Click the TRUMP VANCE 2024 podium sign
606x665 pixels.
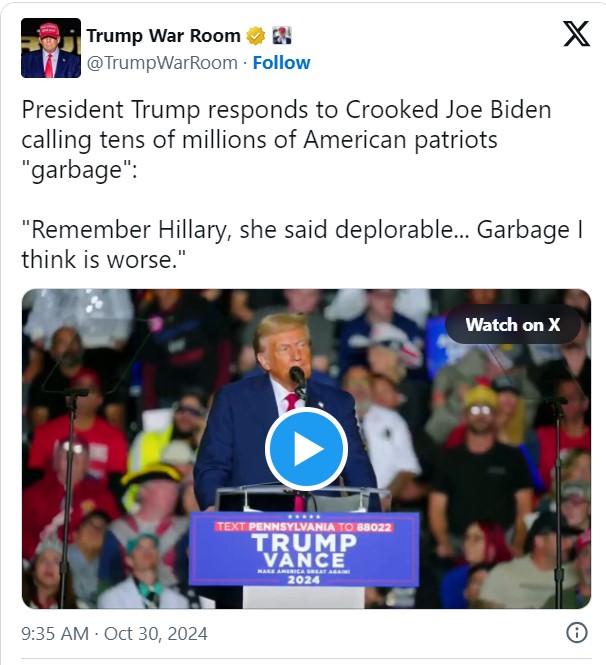point(304,549)
